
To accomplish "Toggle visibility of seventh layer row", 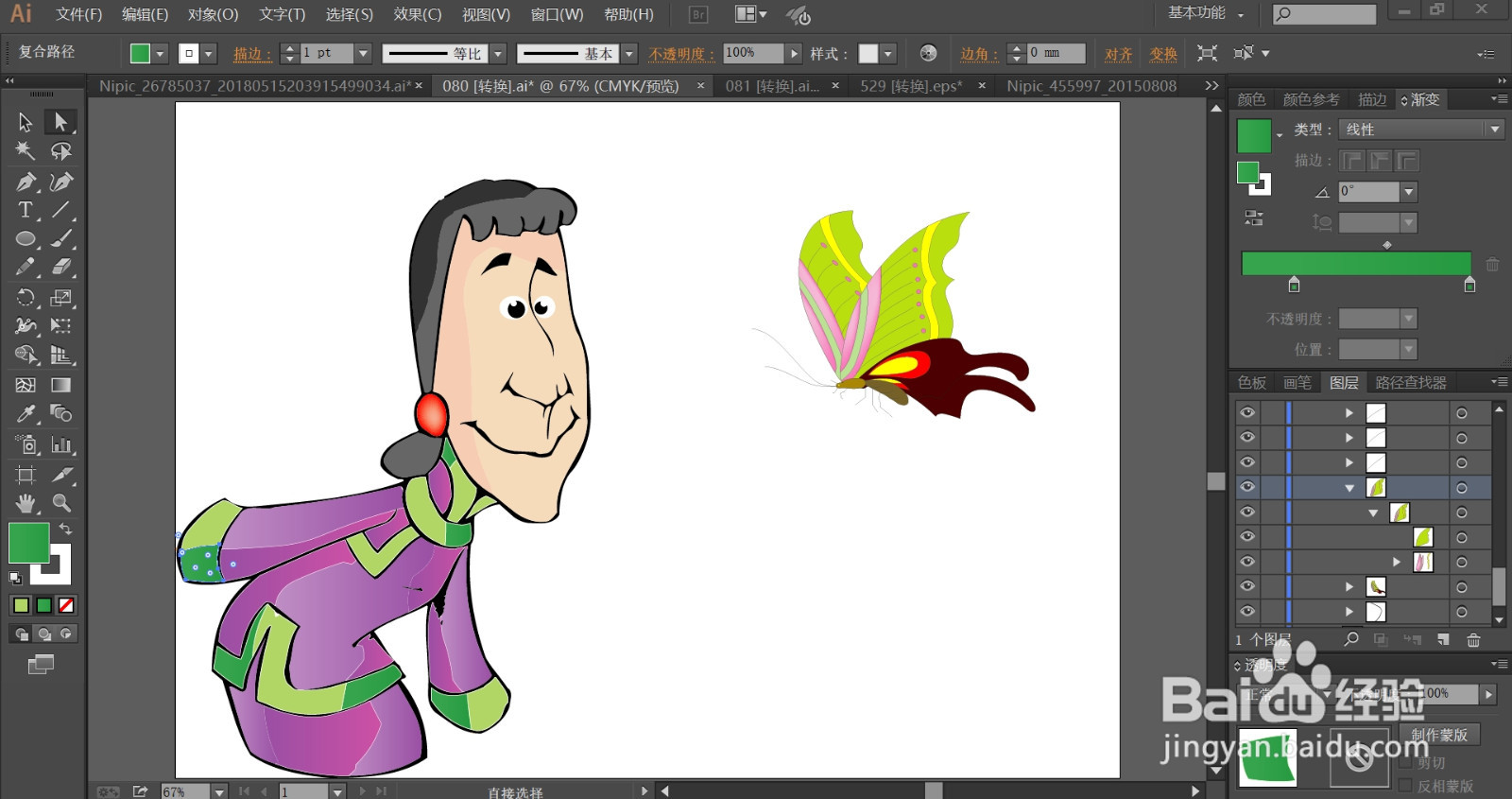I will coord(1247,562).
